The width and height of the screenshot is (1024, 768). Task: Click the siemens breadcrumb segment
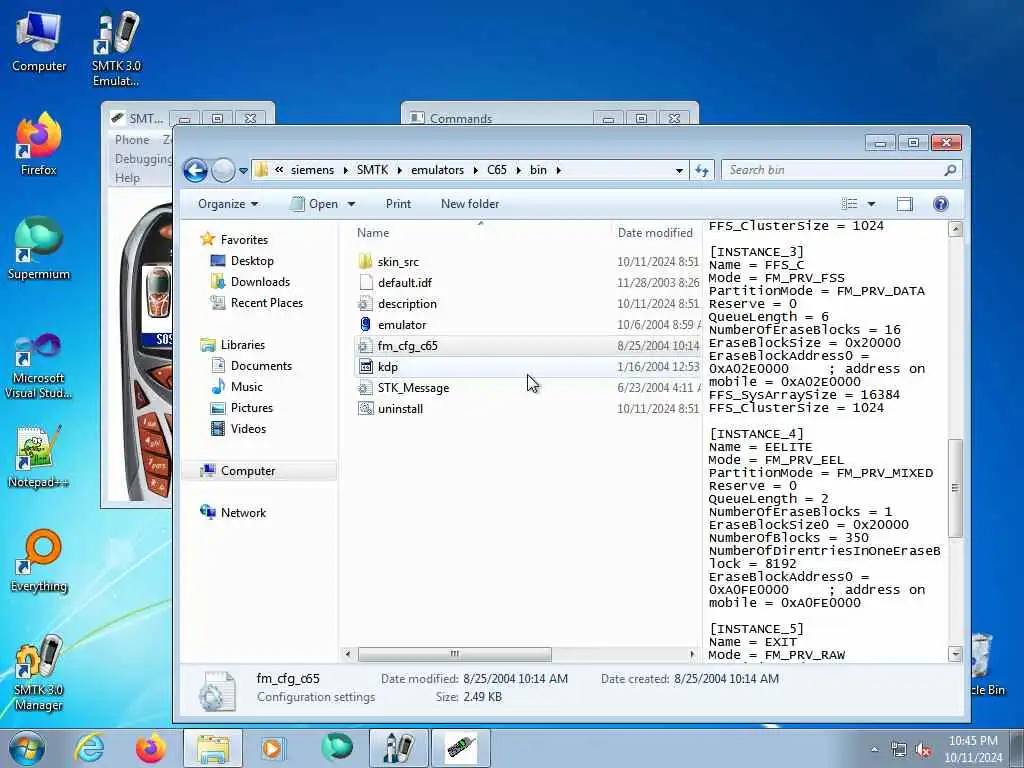click(x=312, y=170)
